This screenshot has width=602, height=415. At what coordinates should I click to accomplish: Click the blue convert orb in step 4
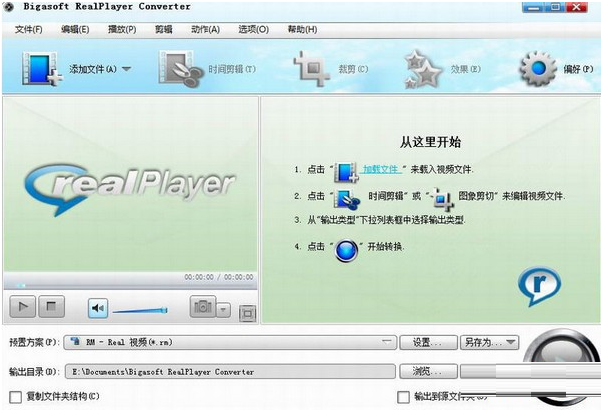point(346,250)
